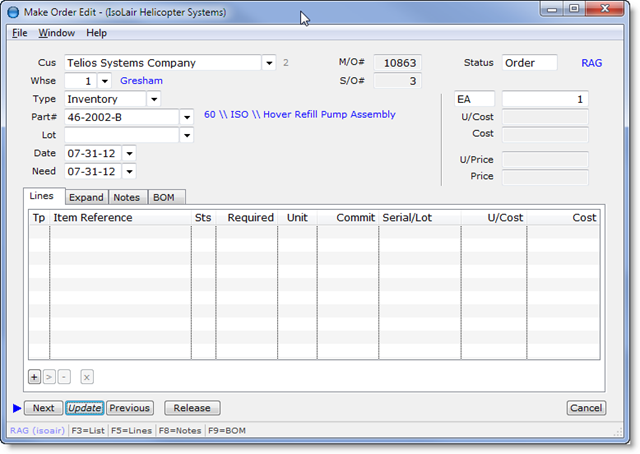This screenshot has height=454, width=640.
Task: Click the application icon in the title bar
Action: click(12, 12)
